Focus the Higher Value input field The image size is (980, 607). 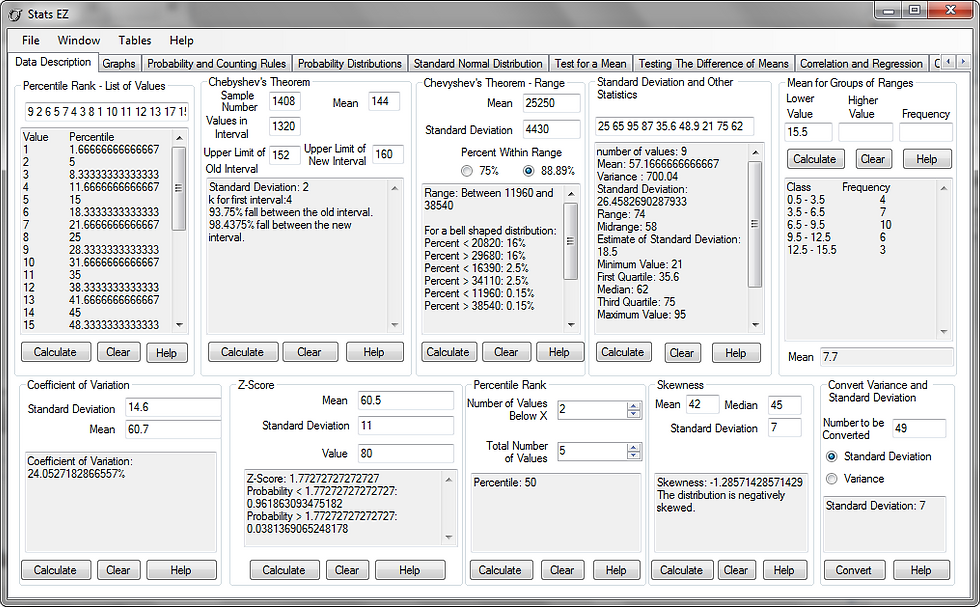[x=865, y=132]
